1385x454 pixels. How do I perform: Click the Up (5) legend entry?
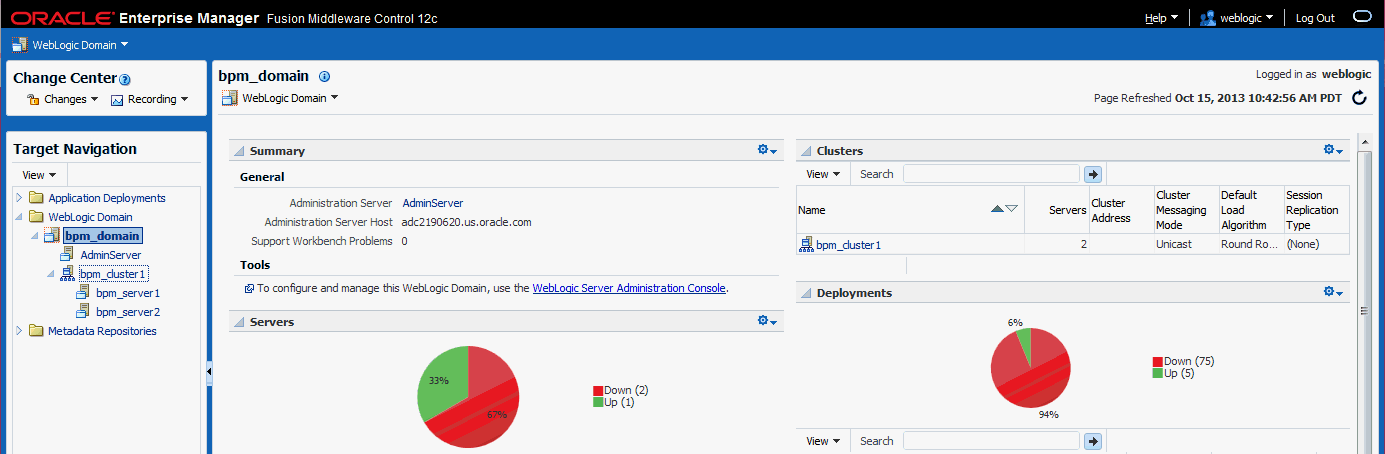click(1174, 373)
